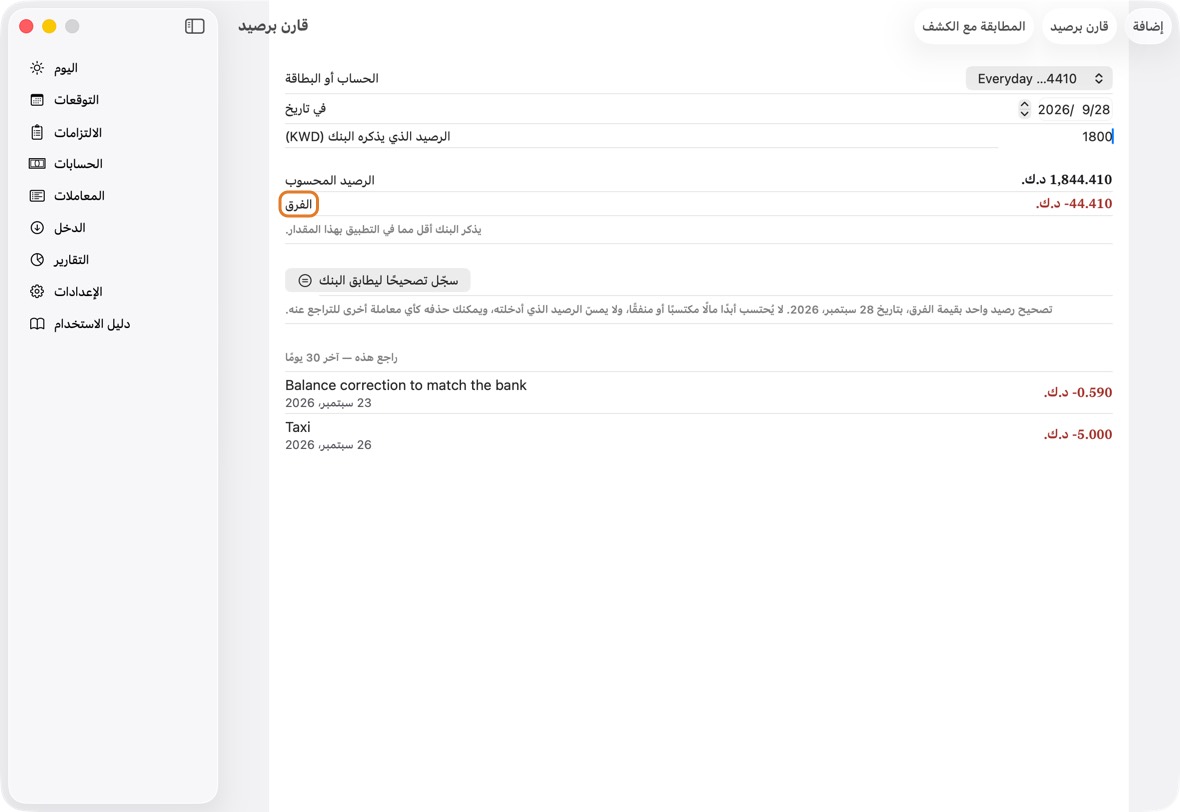Click the 2026/ 9/28 date field
The width and height of the screenshot is (1180, 812).
click(x=1073, y=110)
